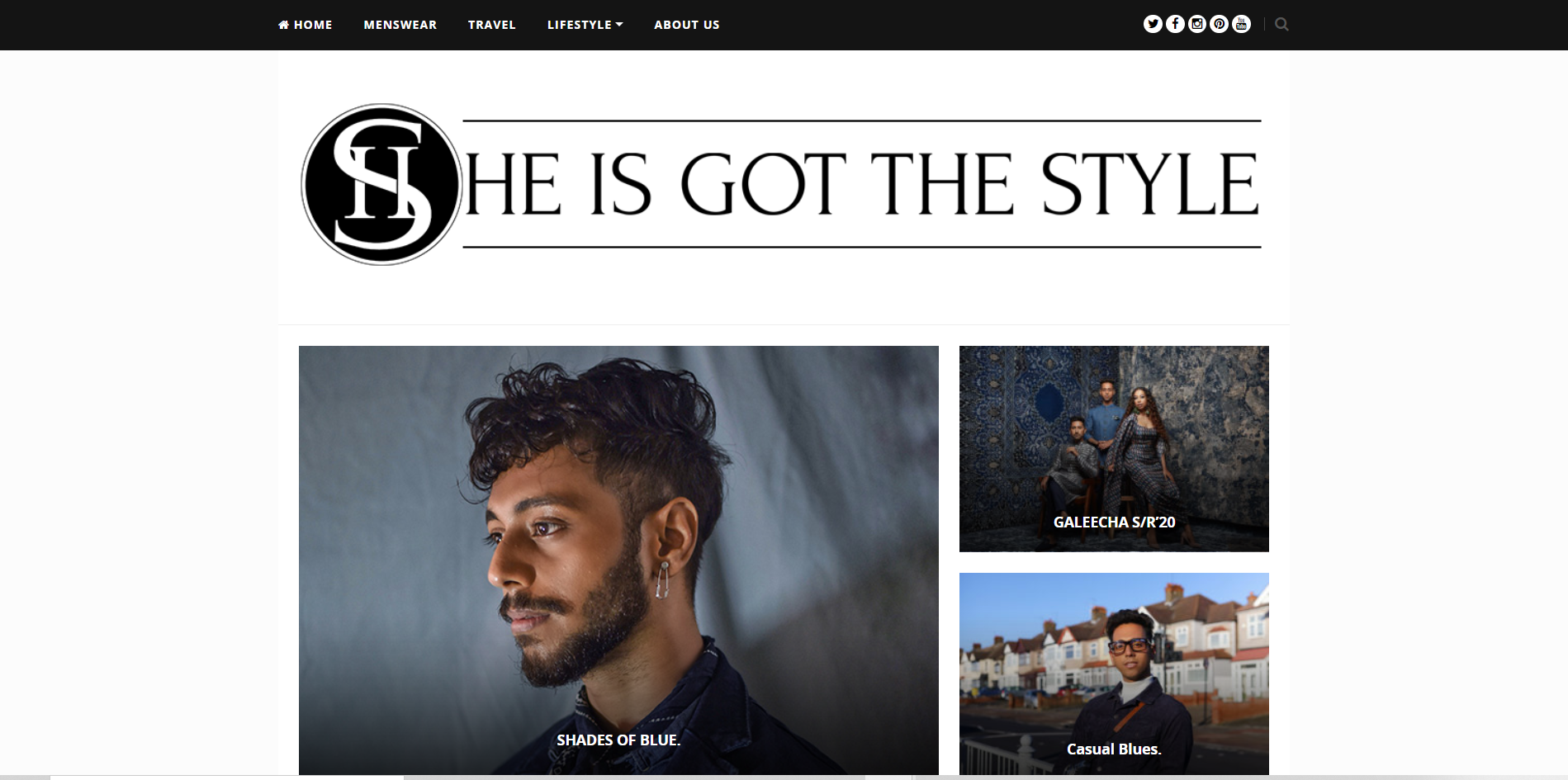Click the house icon beside HOME
1568x780 pixels.
point(284,25)
